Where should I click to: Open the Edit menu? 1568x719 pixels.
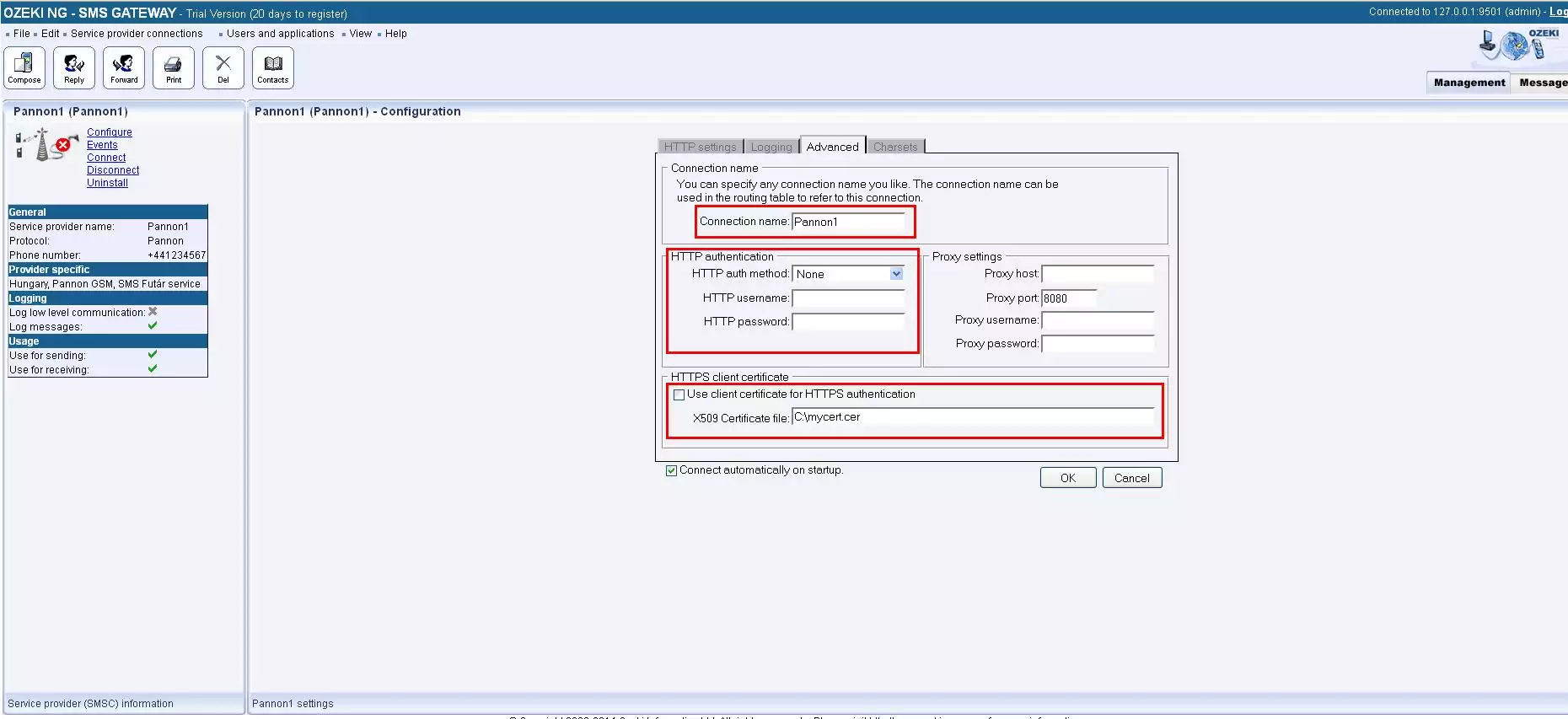point(51,34)
